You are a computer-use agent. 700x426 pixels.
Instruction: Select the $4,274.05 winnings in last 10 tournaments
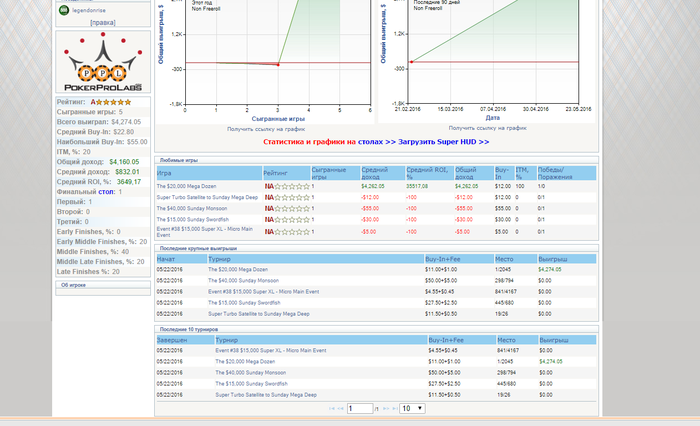click(x=551, y=362)
